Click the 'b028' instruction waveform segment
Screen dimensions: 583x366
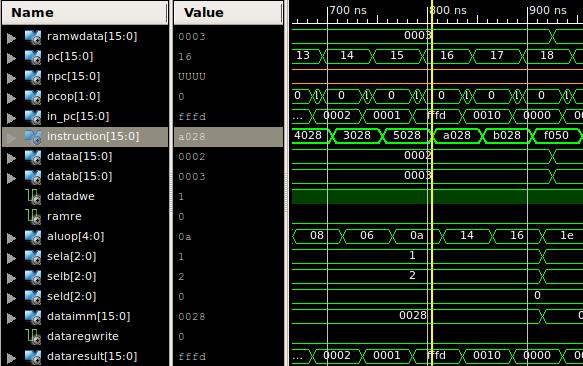click(506, 135)
